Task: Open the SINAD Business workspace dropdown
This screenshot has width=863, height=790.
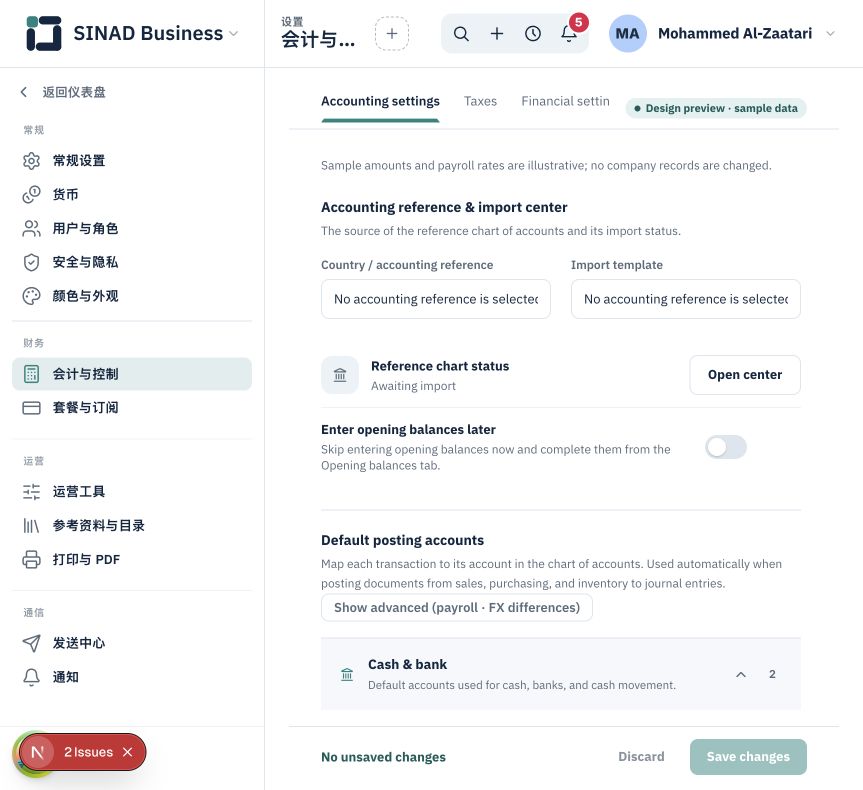Action: point(234,34)
